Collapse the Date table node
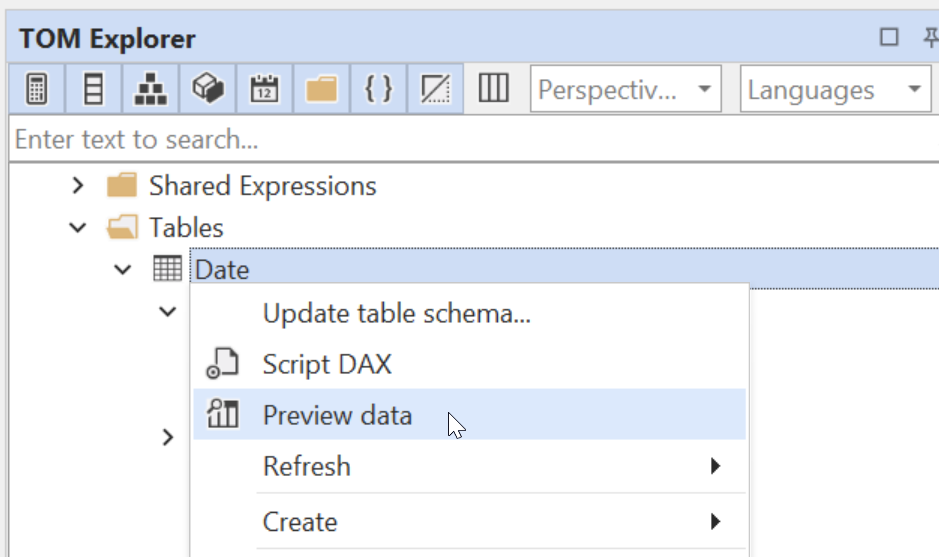 (122, 270)
